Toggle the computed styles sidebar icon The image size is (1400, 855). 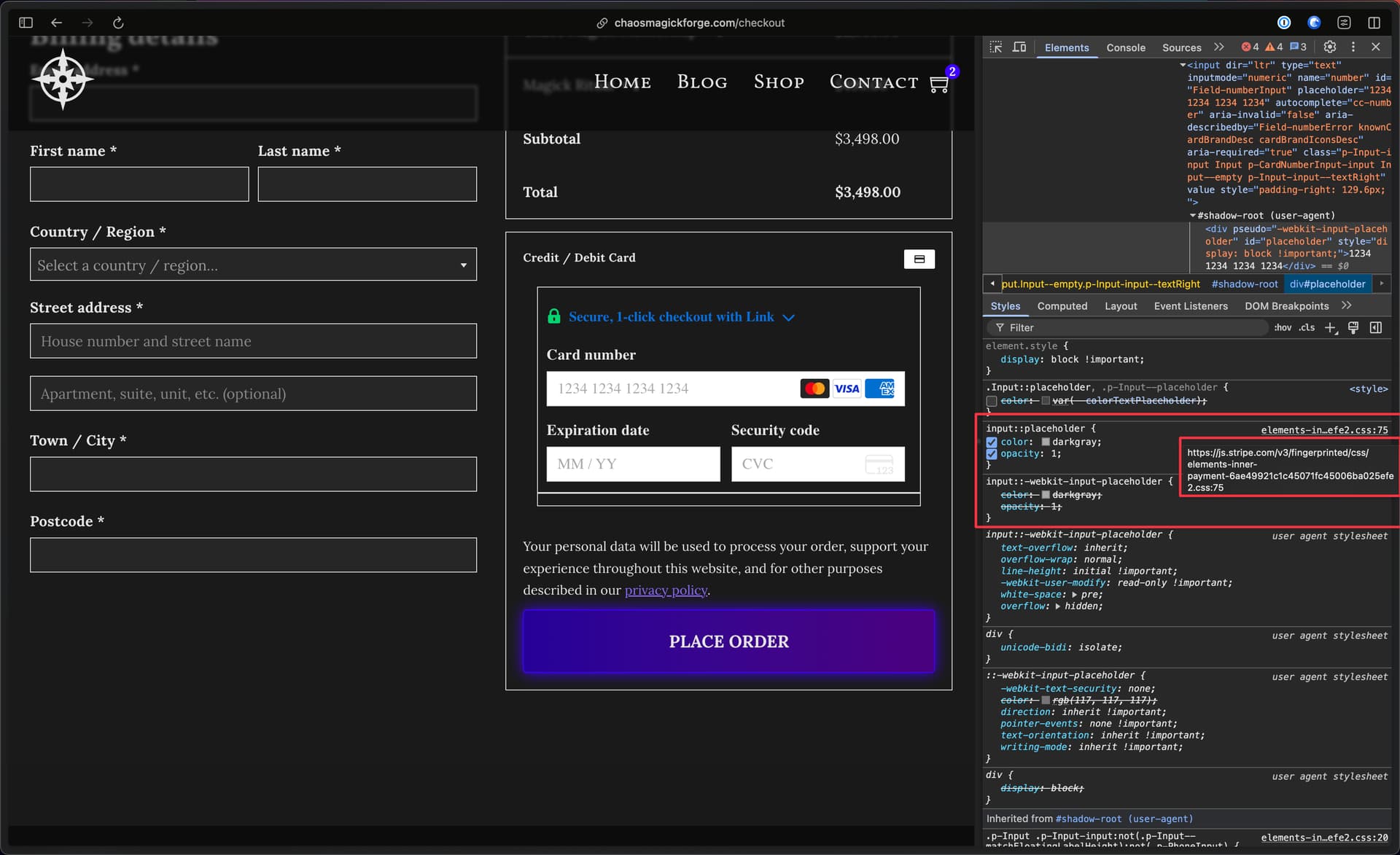[x=1376, y=328]
